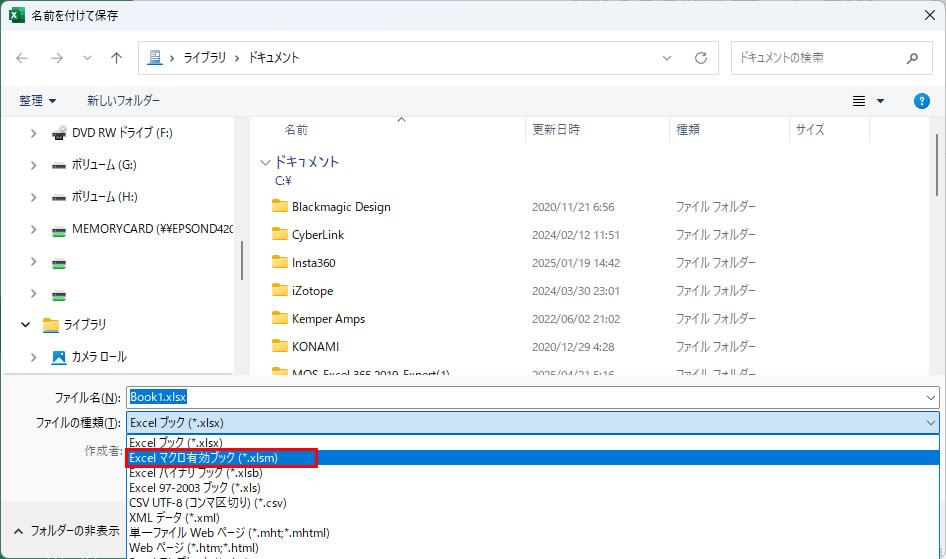Choose Web ページ (*.htm;*.html) format
Screen dimensions: 946x559
point(533,548)
